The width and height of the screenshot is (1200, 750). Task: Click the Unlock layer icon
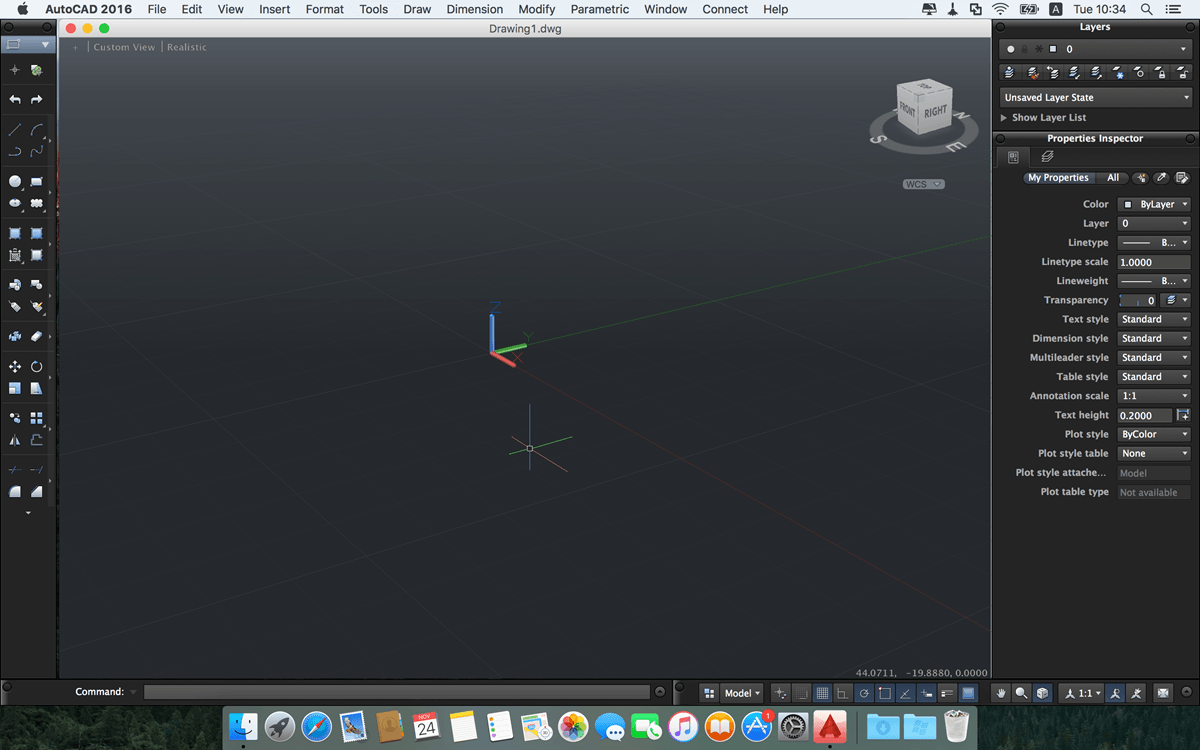coord(1182,73)
